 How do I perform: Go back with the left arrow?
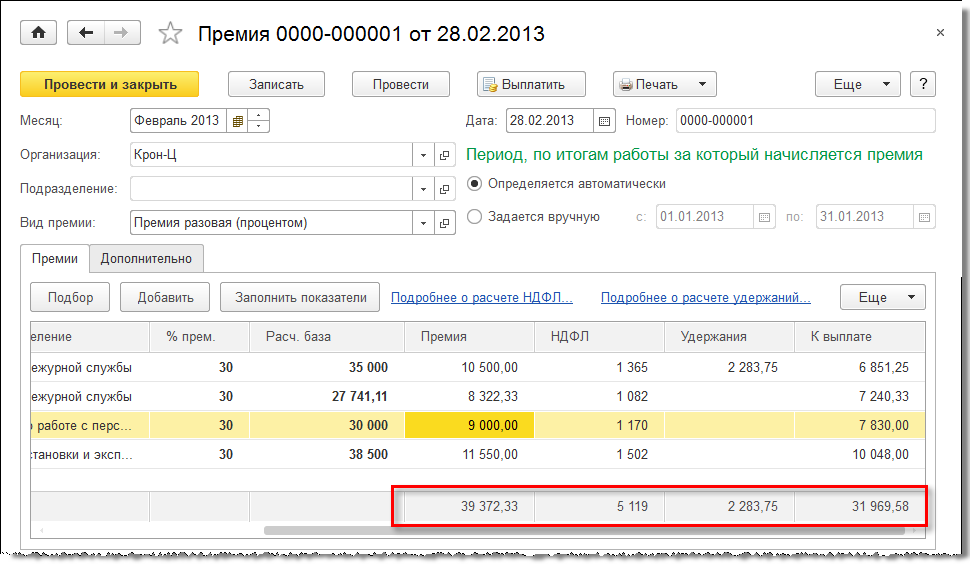click(86, 33)
